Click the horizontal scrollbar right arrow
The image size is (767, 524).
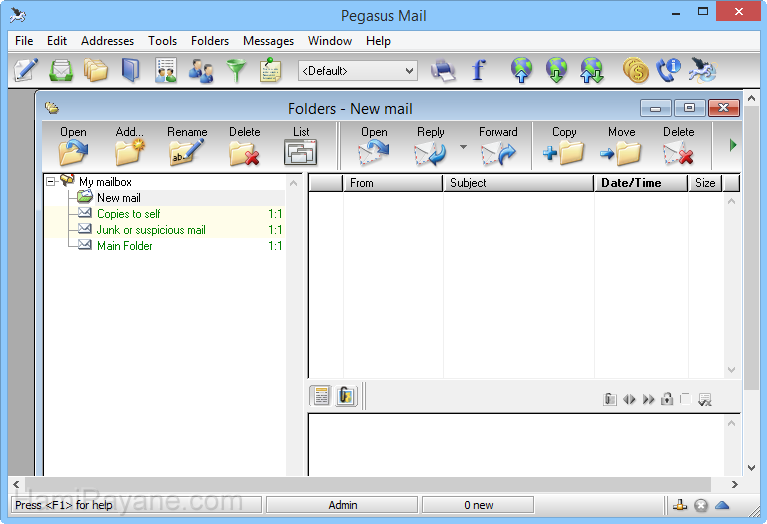pyautogui.click(x=734, y=484)
